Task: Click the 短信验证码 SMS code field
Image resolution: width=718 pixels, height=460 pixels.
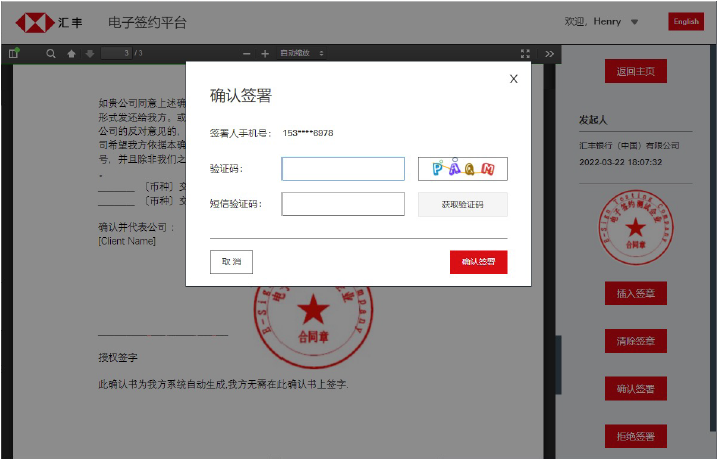Action: point(343,204)
